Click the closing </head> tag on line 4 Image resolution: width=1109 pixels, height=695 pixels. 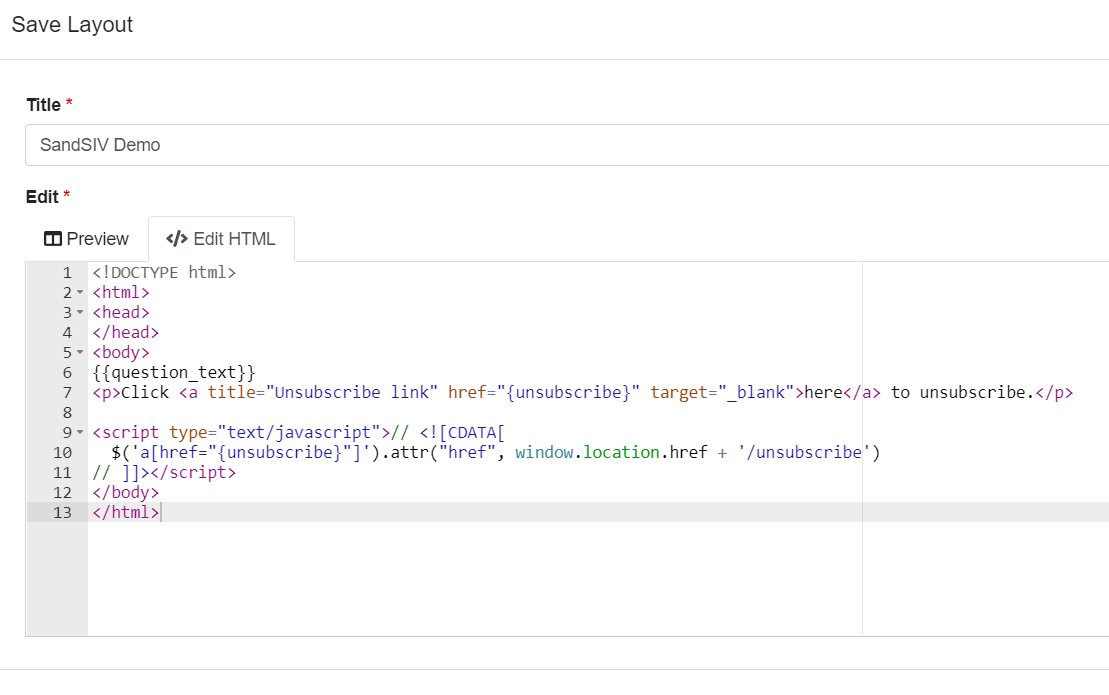tap(126, 332)
